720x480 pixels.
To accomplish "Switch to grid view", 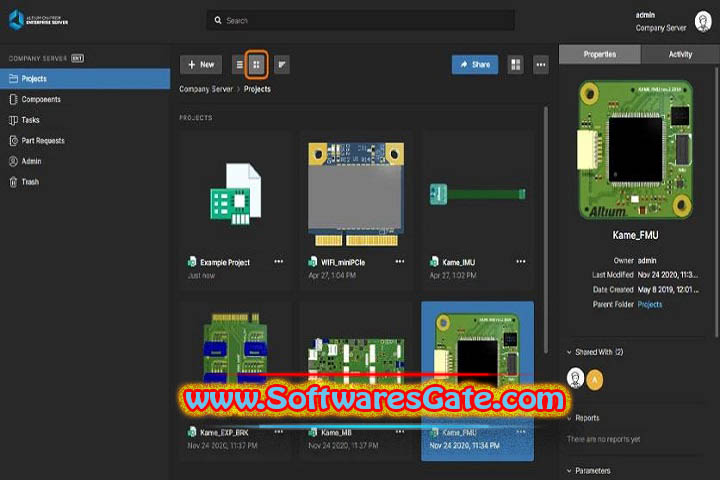I will tap(256, 65).
